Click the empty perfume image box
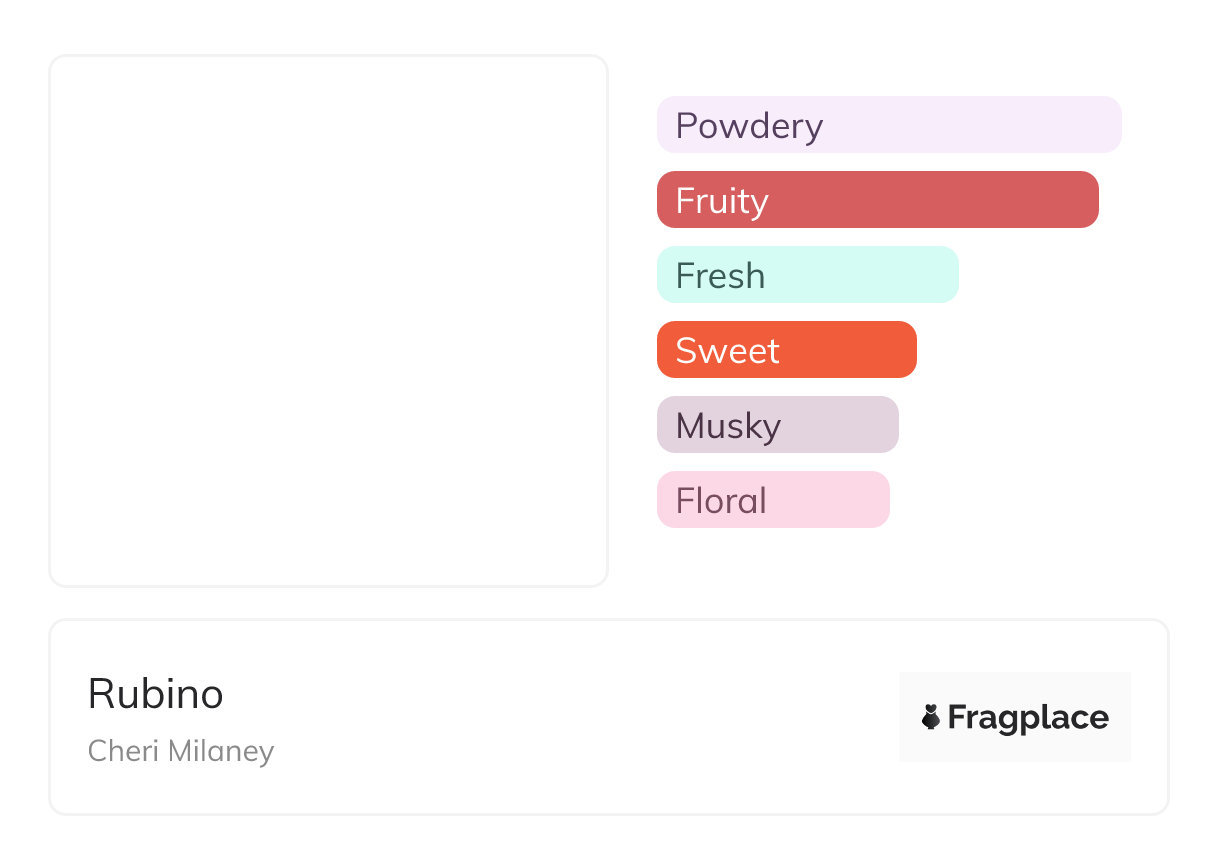This screenshot has height=864, width=1218. (x=328, y=320)
